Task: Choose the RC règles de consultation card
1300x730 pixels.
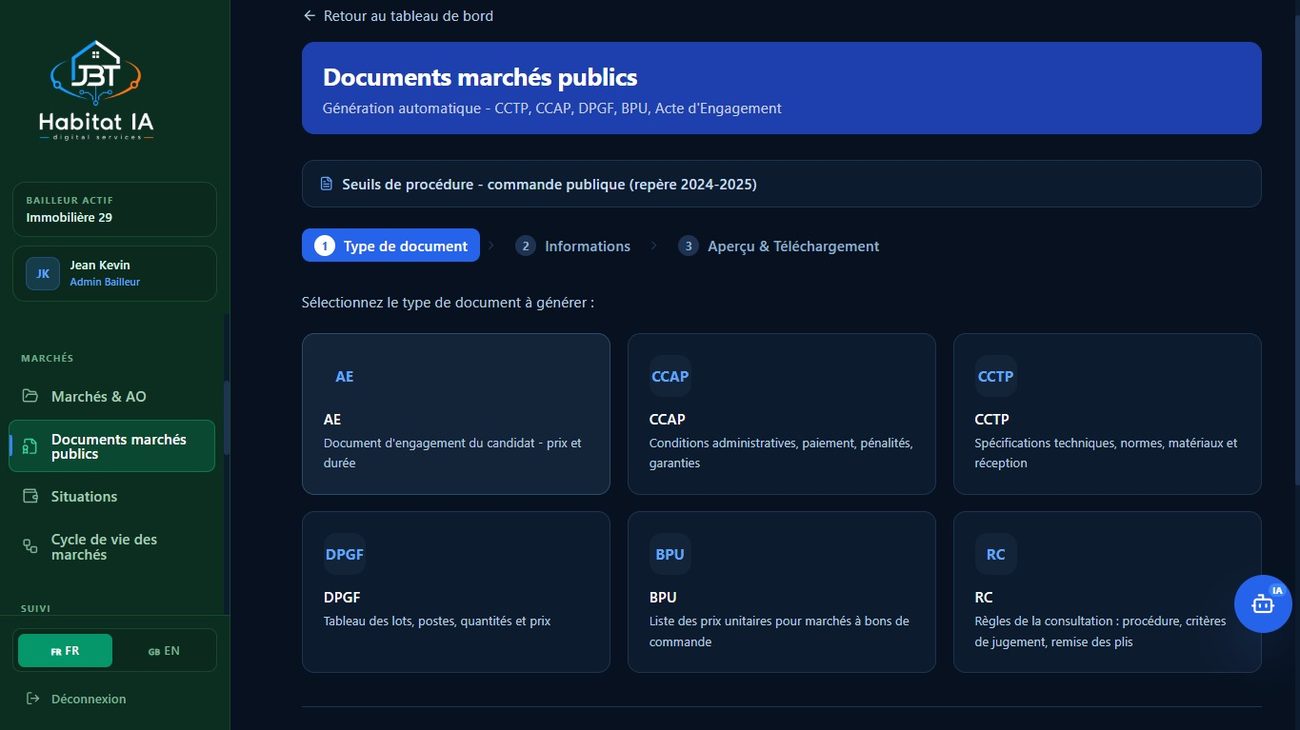Action: pos(1107,592)
